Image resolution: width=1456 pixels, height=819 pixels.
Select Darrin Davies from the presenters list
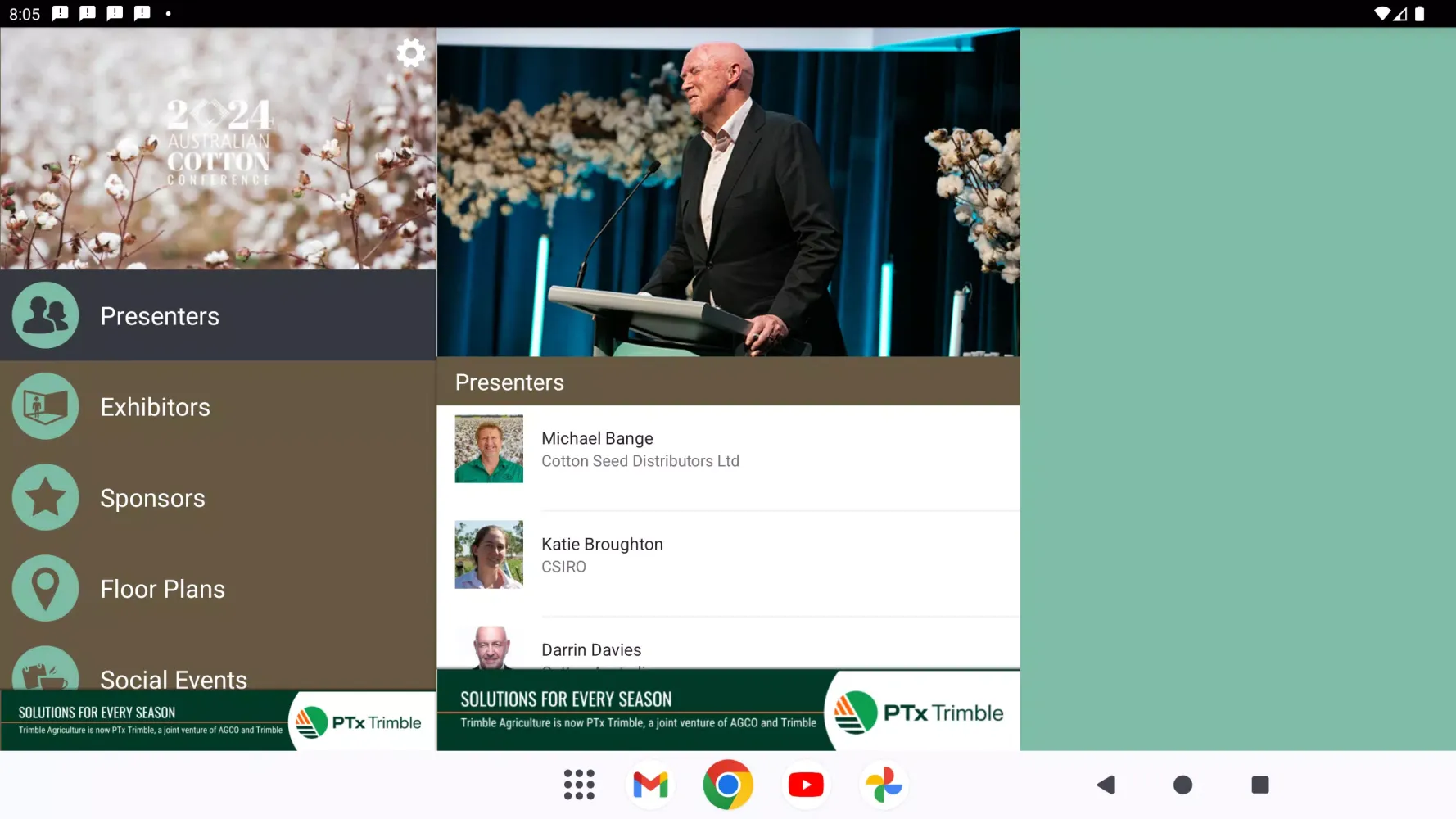click(729, 649)
